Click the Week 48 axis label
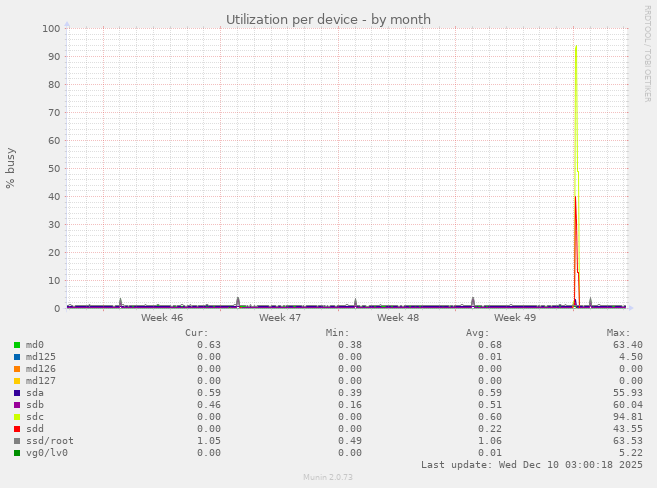 click(398, 318)
